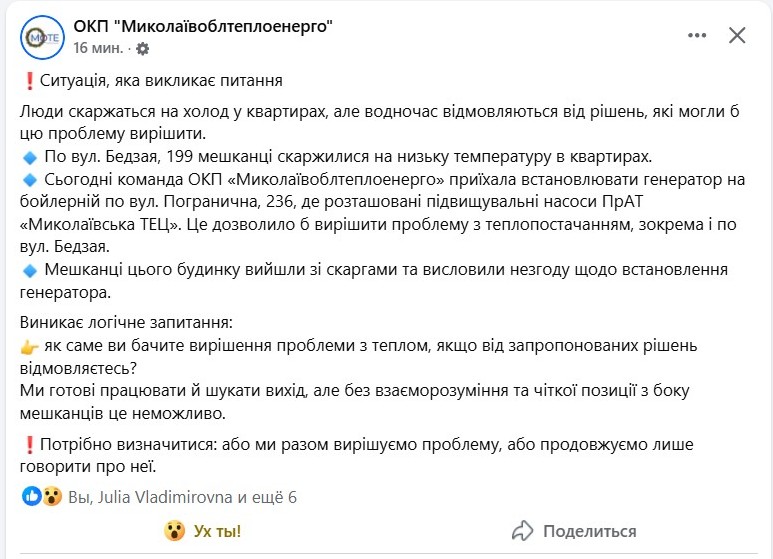The image size is (773, 559).
Task: Click the wow face in the reactions summary
Action: (x=51, y=497)
